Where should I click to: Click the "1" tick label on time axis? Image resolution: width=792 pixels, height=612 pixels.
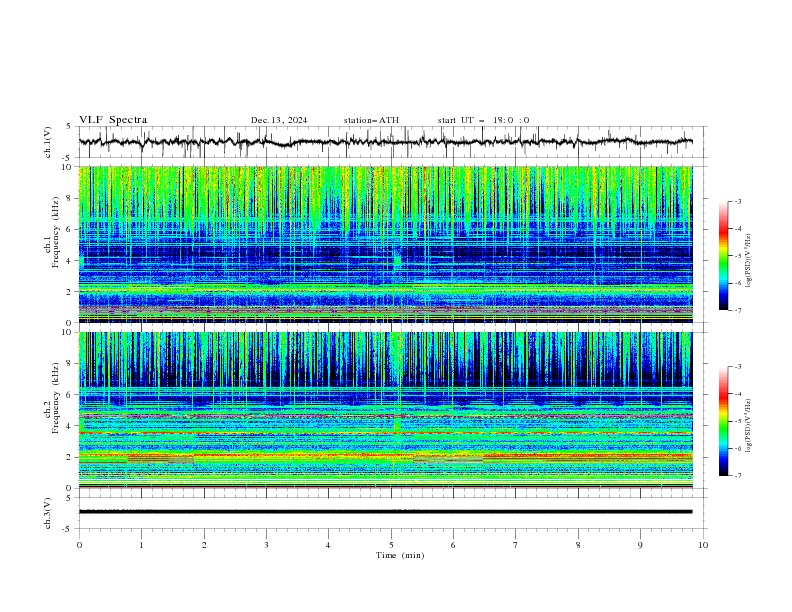(x=141, y=545)
